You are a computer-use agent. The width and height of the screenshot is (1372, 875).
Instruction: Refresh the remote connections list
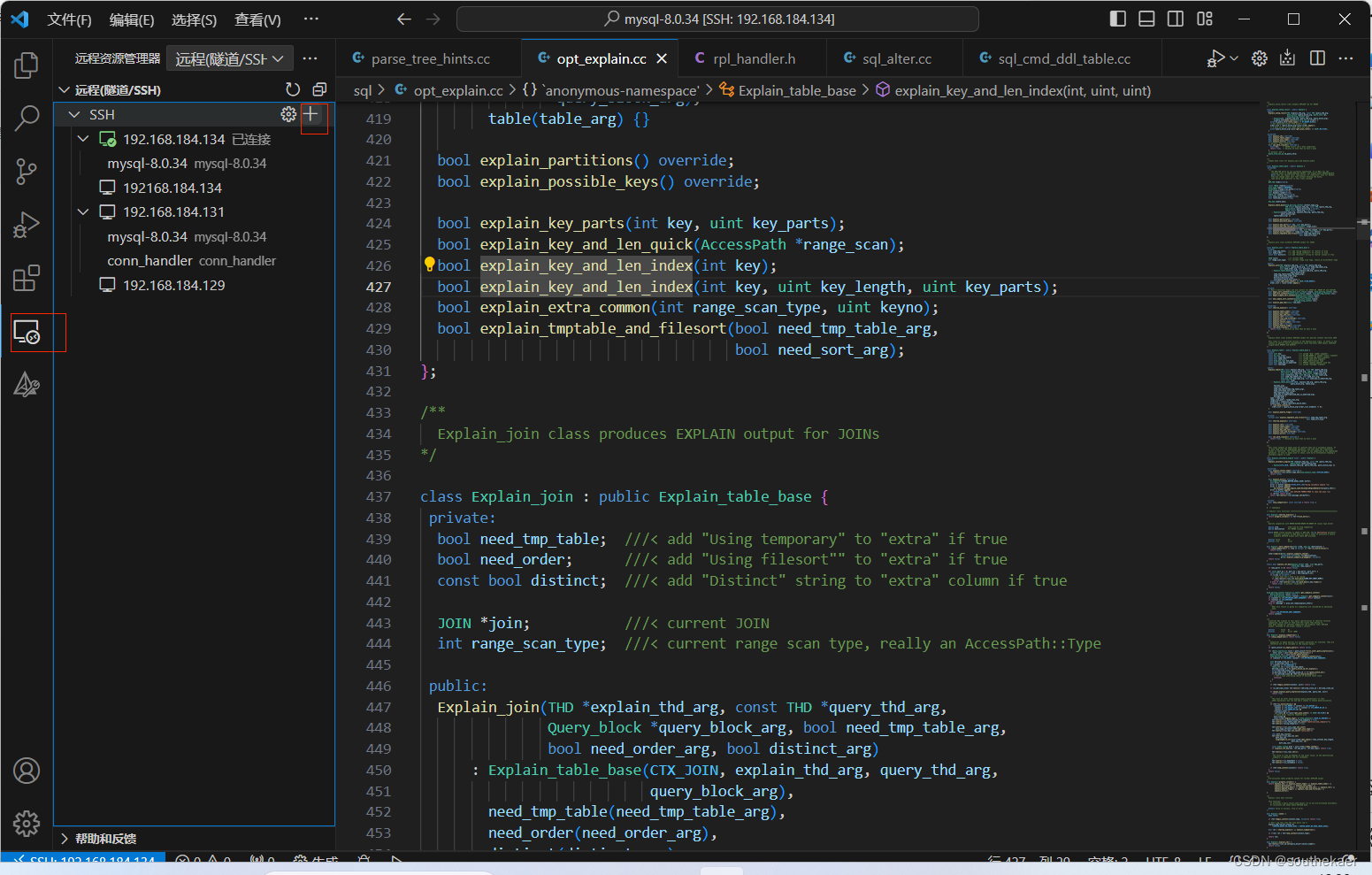click(x=293, y=89)
